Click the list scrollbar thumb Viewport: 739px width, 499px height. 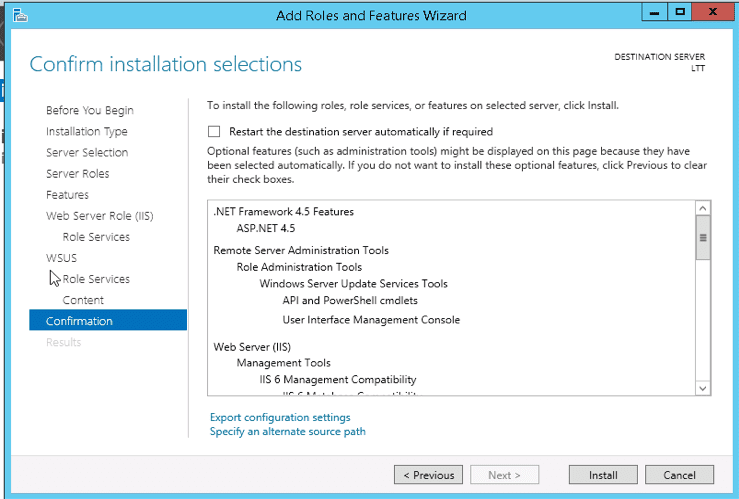coord(702,239)
